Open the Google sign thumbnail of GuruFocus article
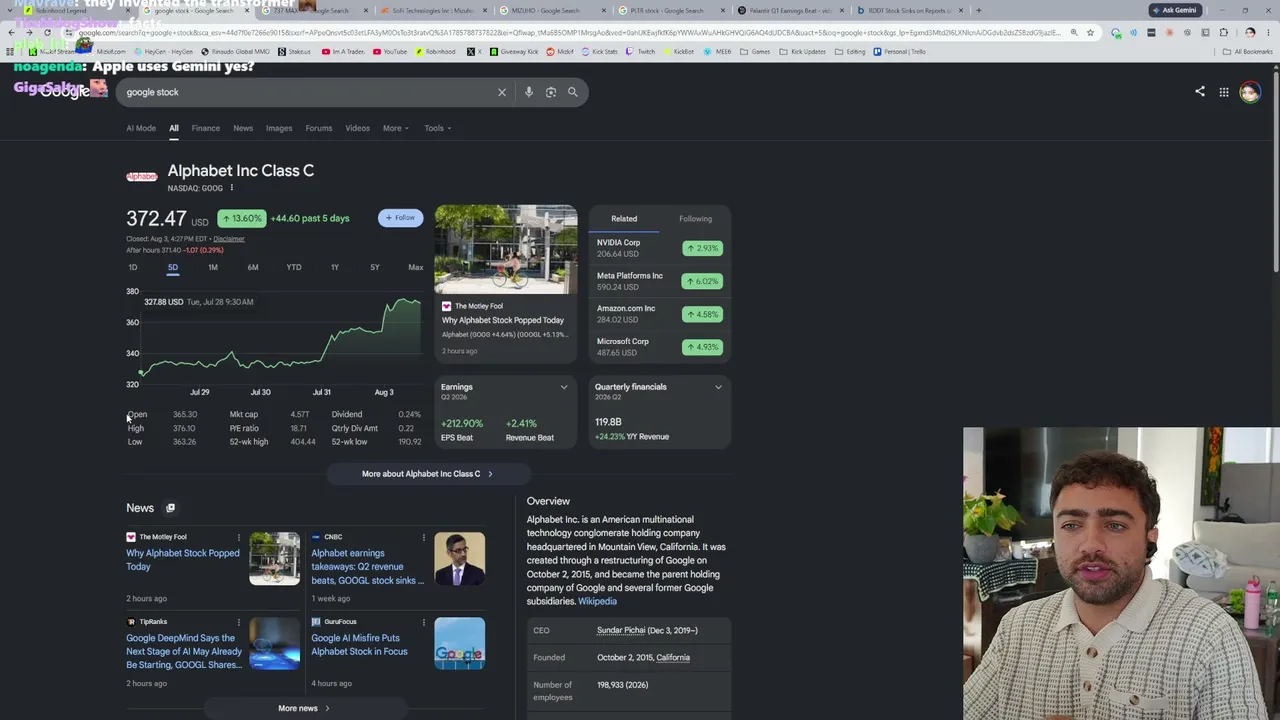The height and width of the screenshot is (720, 1280). pyautogui.click(x=460, y=643)
